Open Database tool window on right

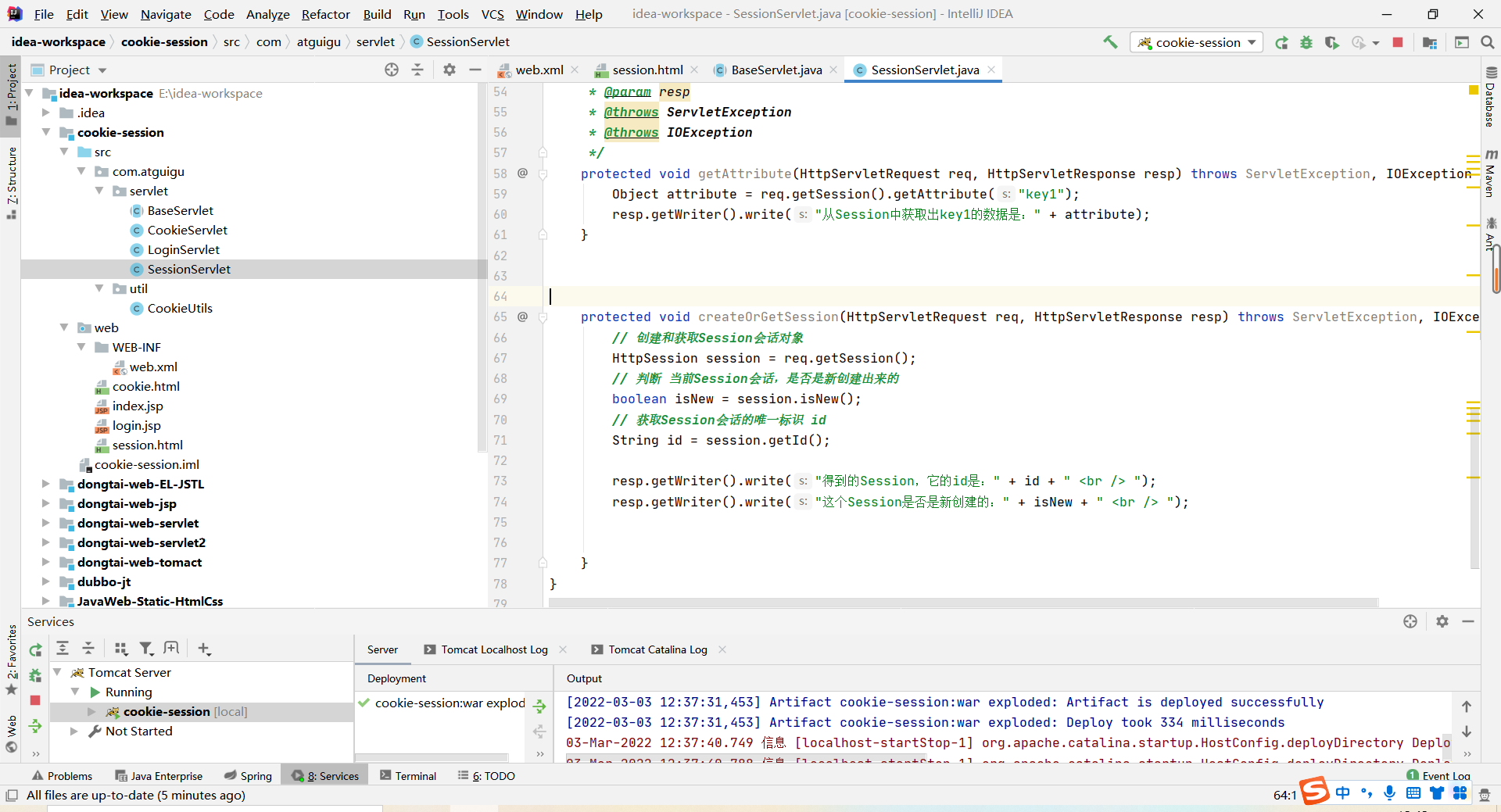1490,98
